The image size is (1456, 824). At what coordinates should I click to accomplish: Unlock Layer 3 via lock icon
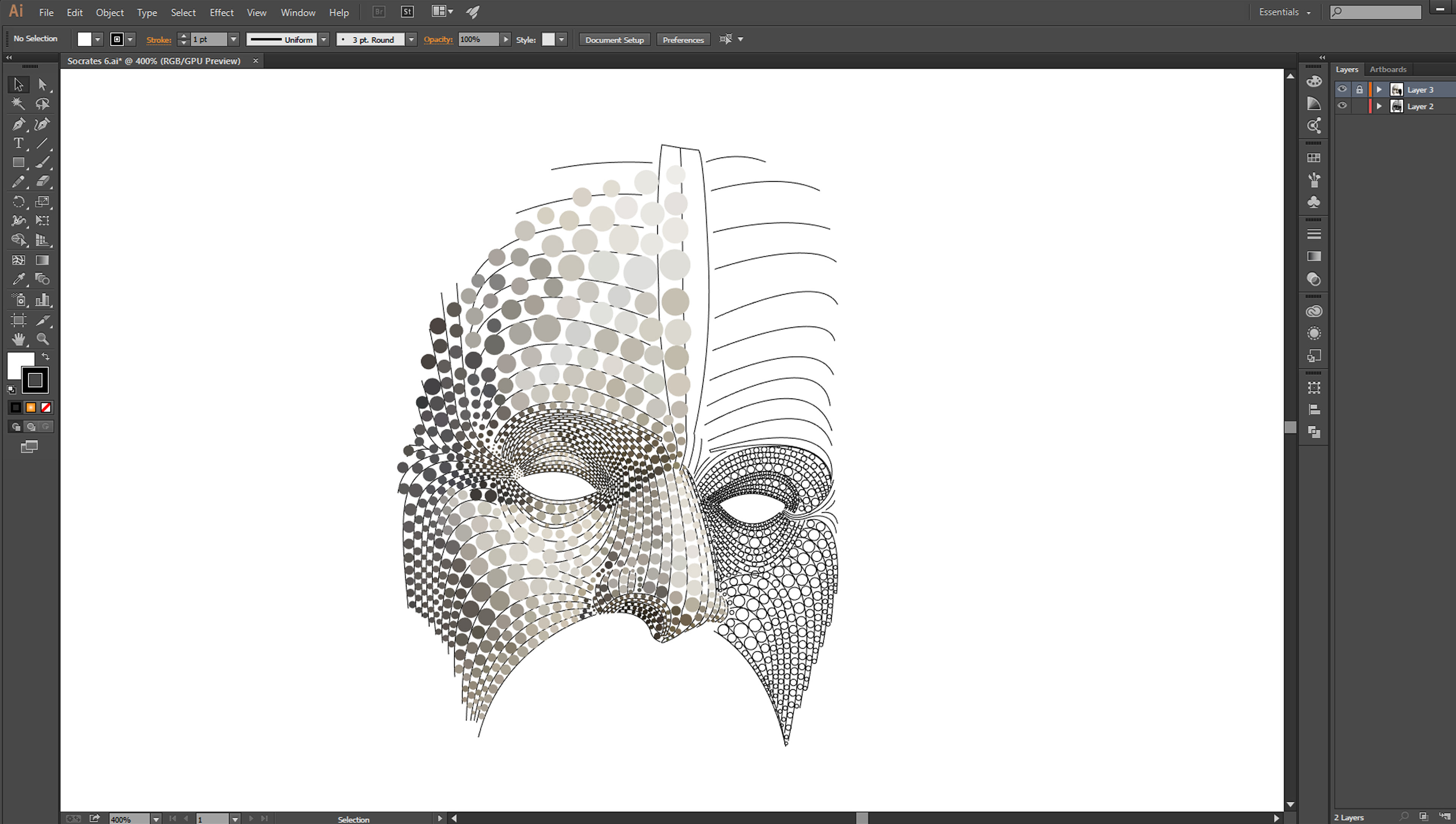click(x=1359, y=89)
